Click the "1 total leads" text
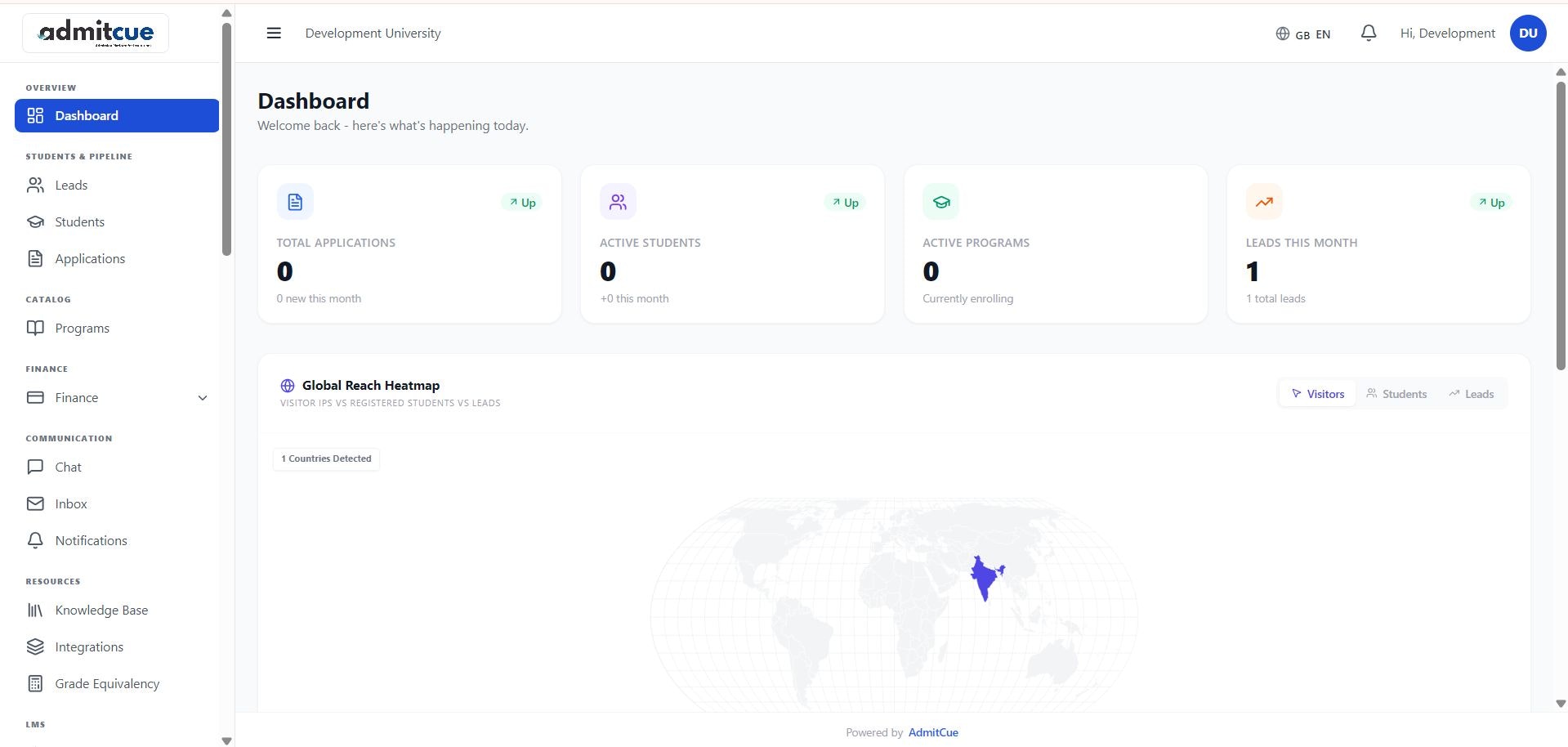Image resolution: width=1568 pixels, height=747 pixels. 1275,299
